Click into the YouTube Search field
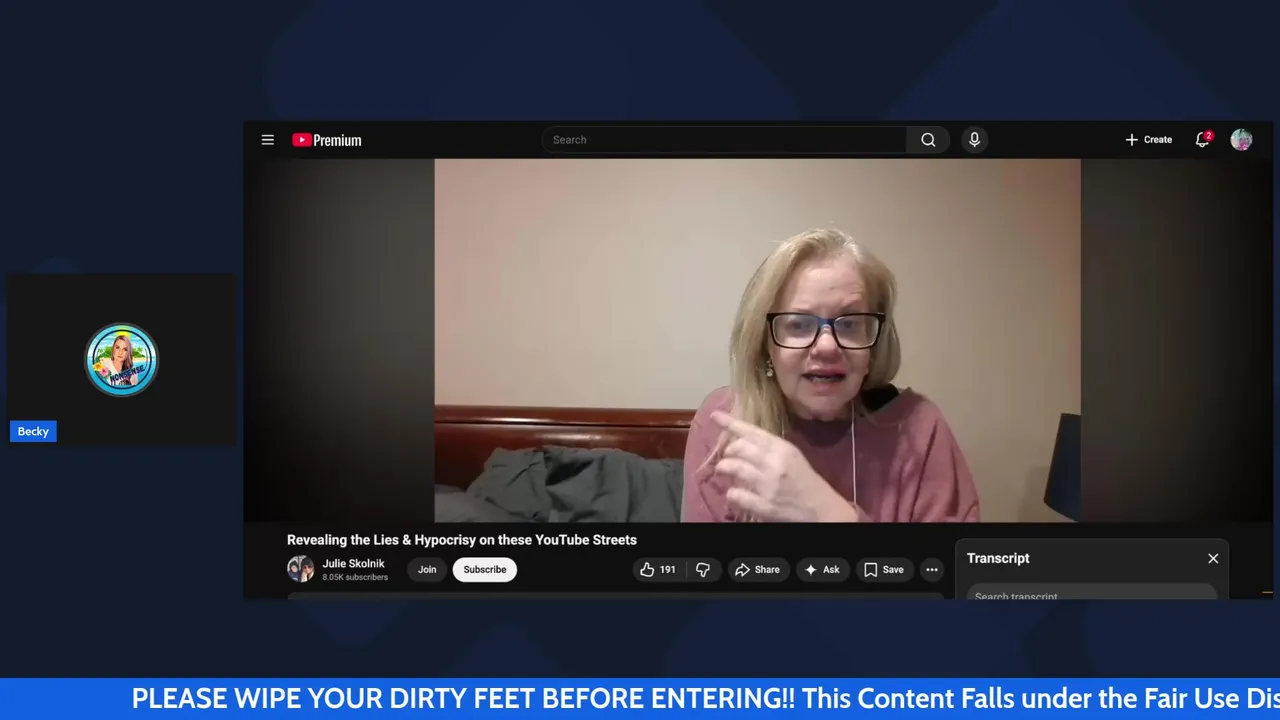Image resolution: width=1280 pixels, height=720 pixels. tap(725, 140)
